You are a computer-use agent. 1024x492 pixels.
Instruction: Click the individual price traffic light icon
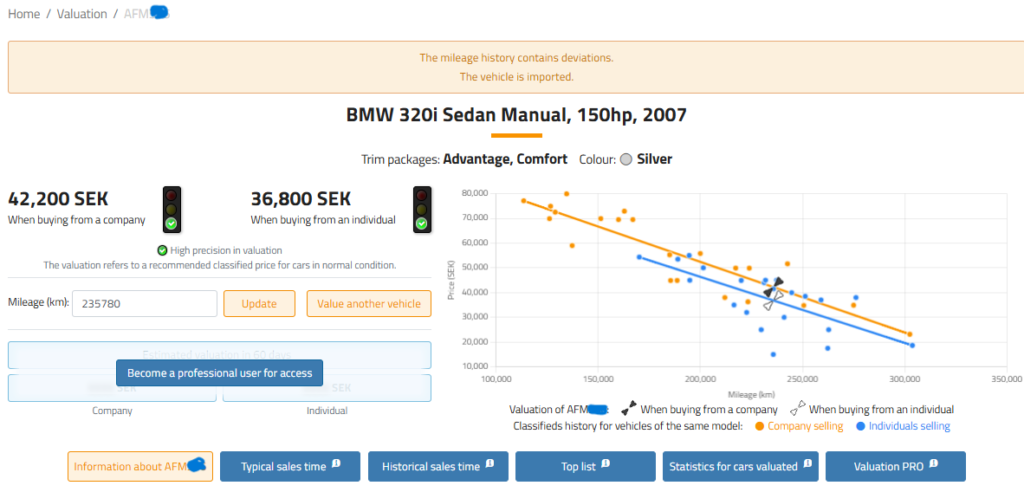[x=421, y=209]
